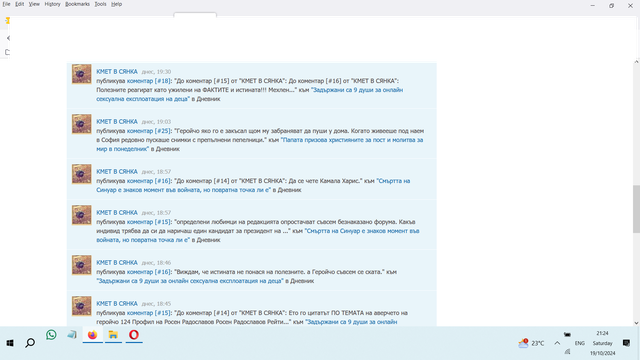Open КМЕТ В СЯНКА profile from 19:30 post
The width and height of the screenshot is (640, 360).
click(x=117, y=71)
